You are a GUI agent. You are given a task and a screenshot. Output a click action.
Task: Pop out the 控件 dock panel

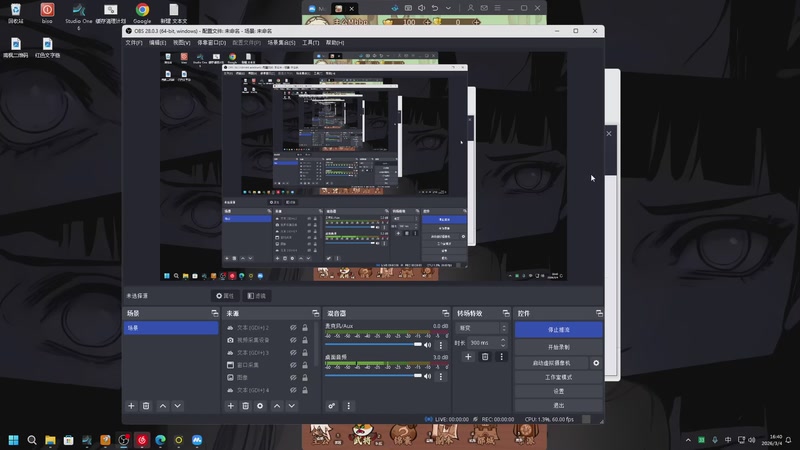(599, 313)
